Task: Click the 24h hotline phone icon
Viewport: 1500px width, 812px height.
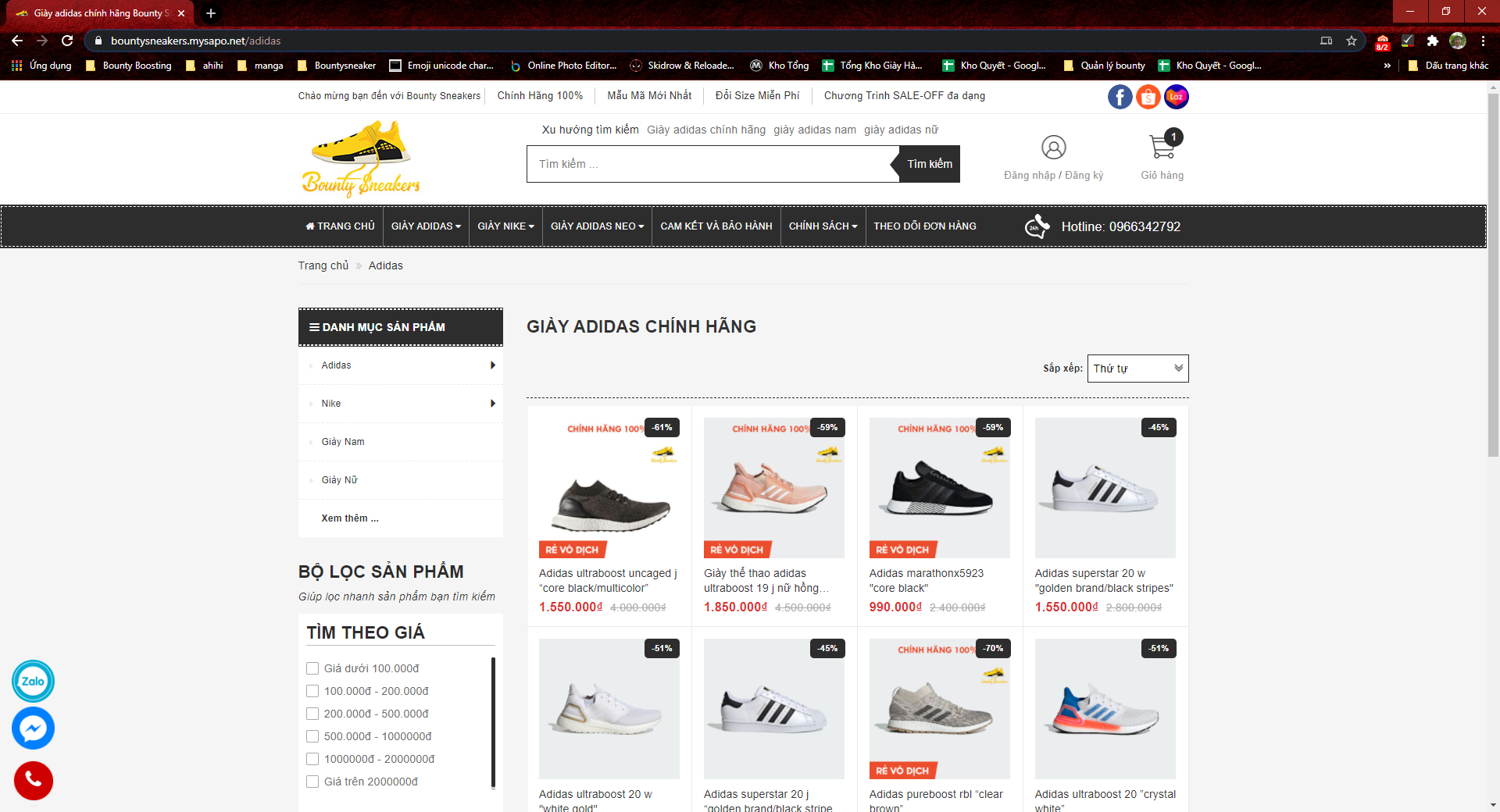Action: (1037, 226)
